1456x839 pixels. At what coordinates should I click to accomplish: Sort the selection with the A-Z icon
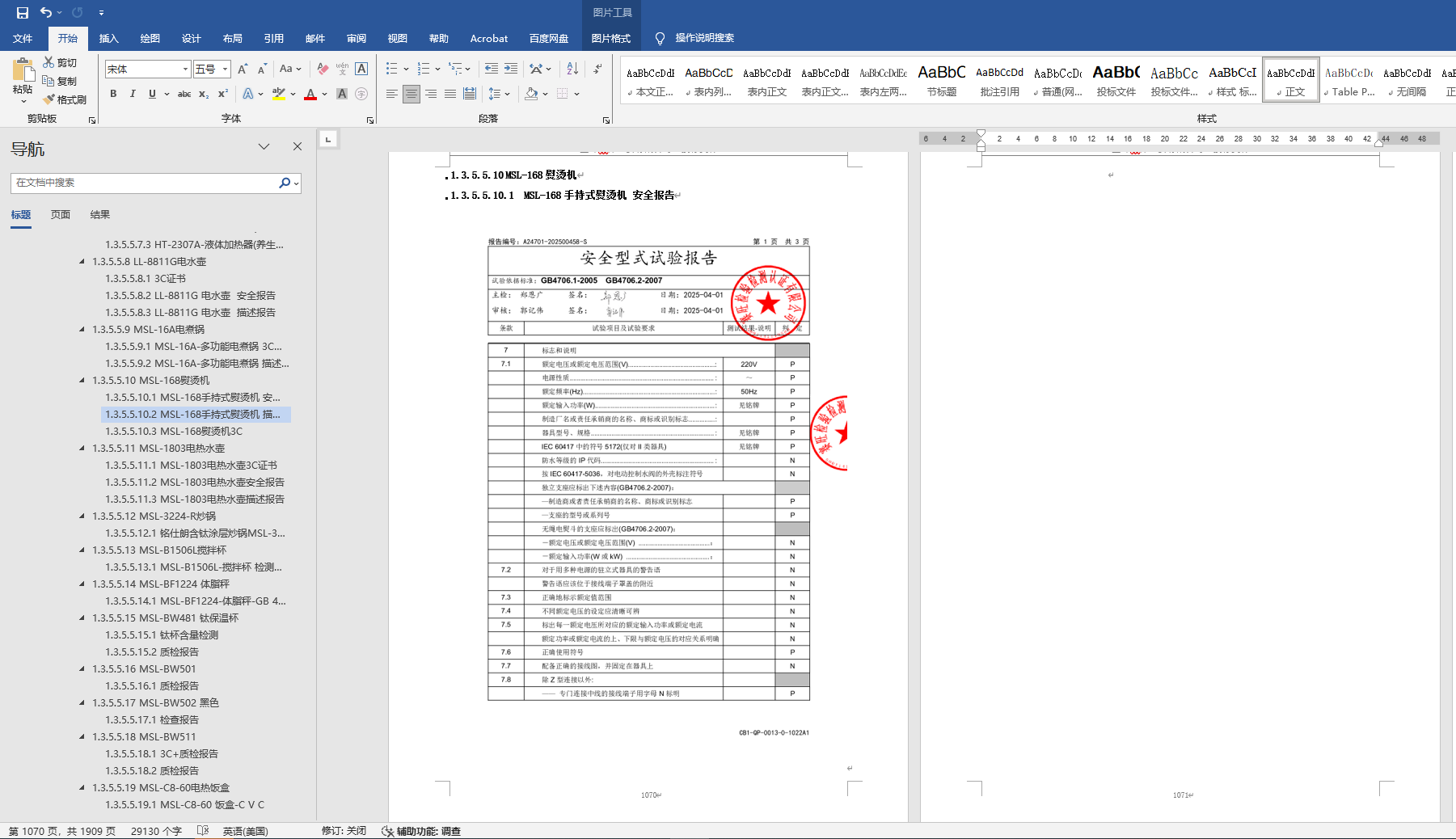pyautogui.click(x=572, y=70)
